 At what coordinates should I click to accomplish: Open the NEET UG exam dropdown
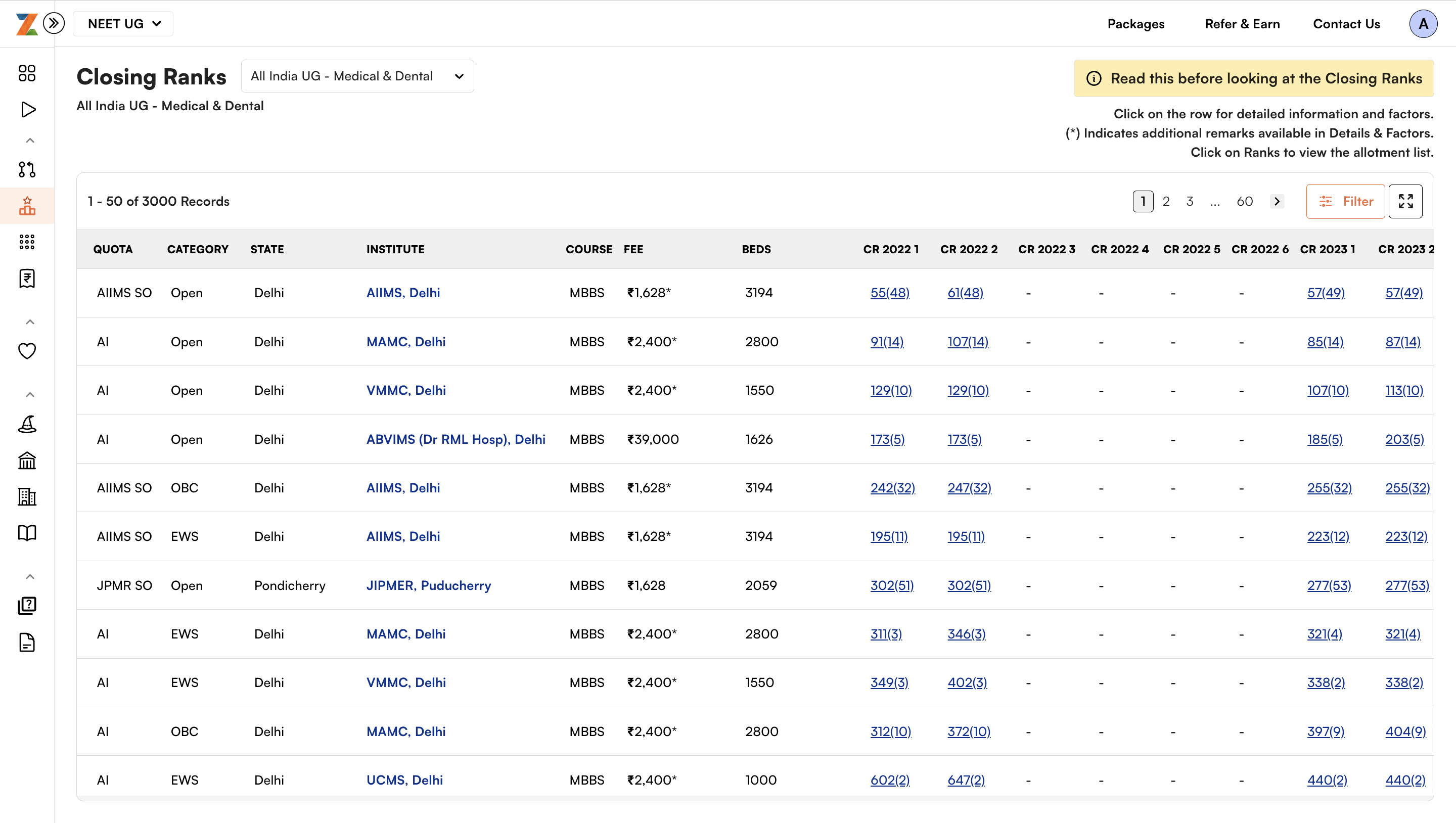(x=123, y=24)
